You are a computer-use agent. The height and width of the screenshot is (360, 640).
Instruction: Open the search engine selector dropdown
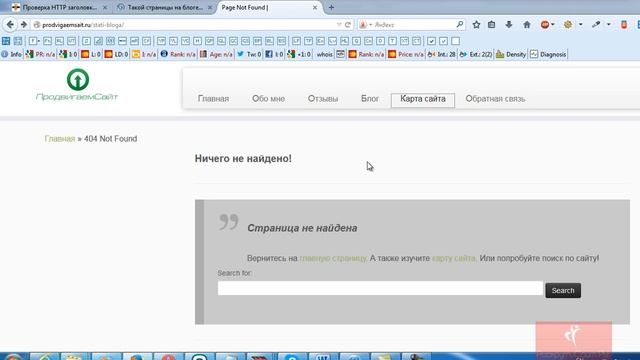coord(365,25)
